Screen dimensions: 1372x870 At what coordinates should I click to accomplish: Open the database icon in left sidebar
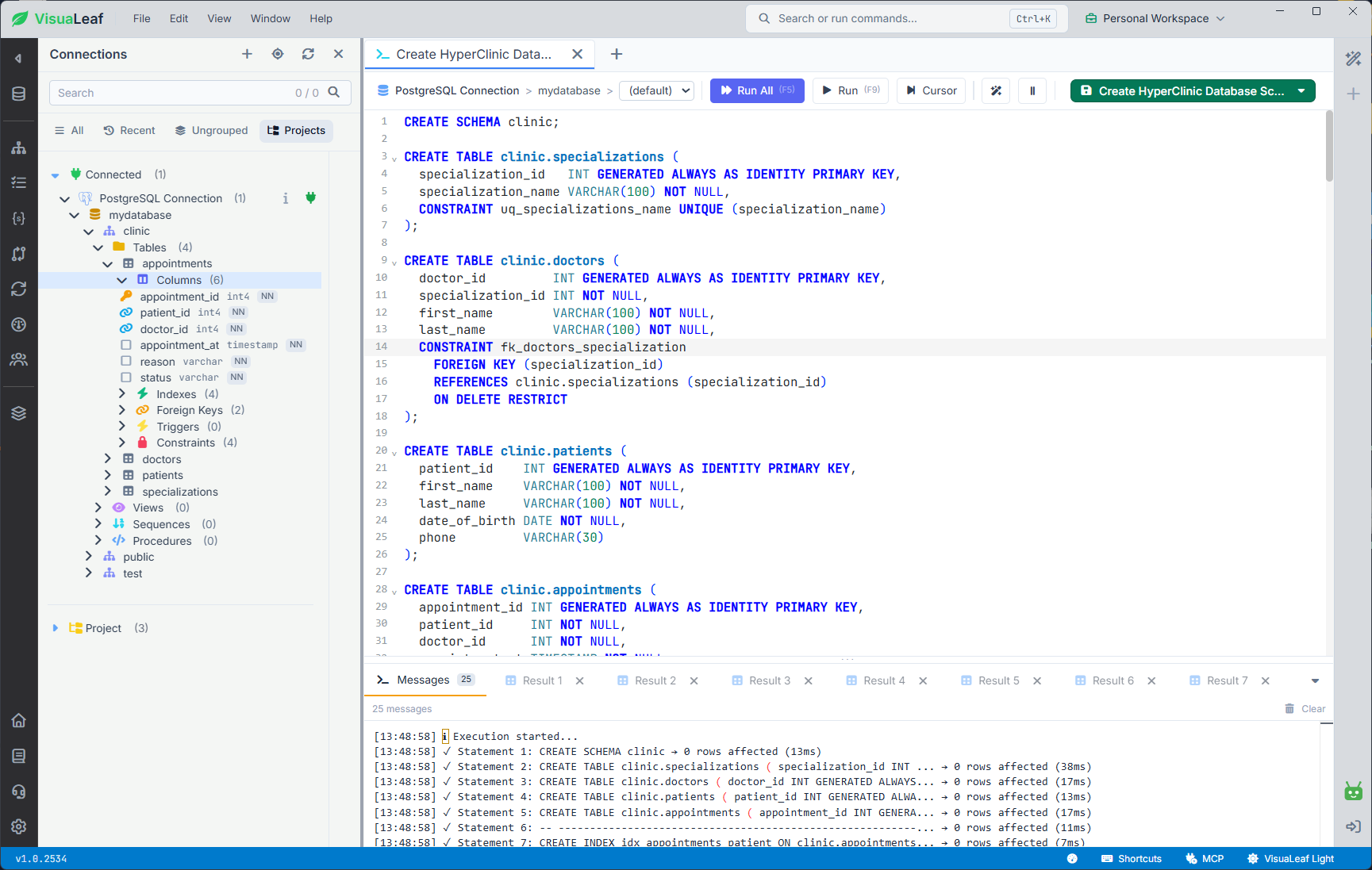pyautogui.click(x=19, y=94)
